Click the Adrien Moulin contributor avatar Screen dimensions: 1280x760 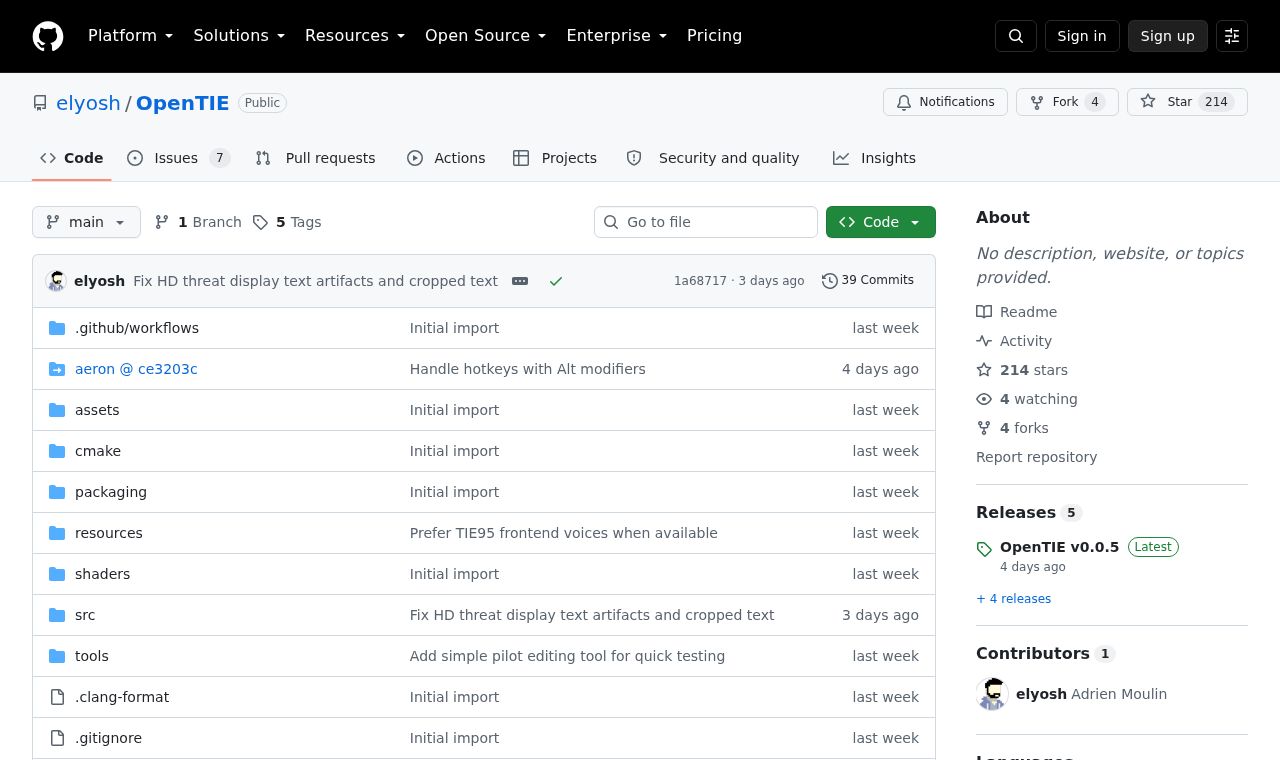click(992, 694)
